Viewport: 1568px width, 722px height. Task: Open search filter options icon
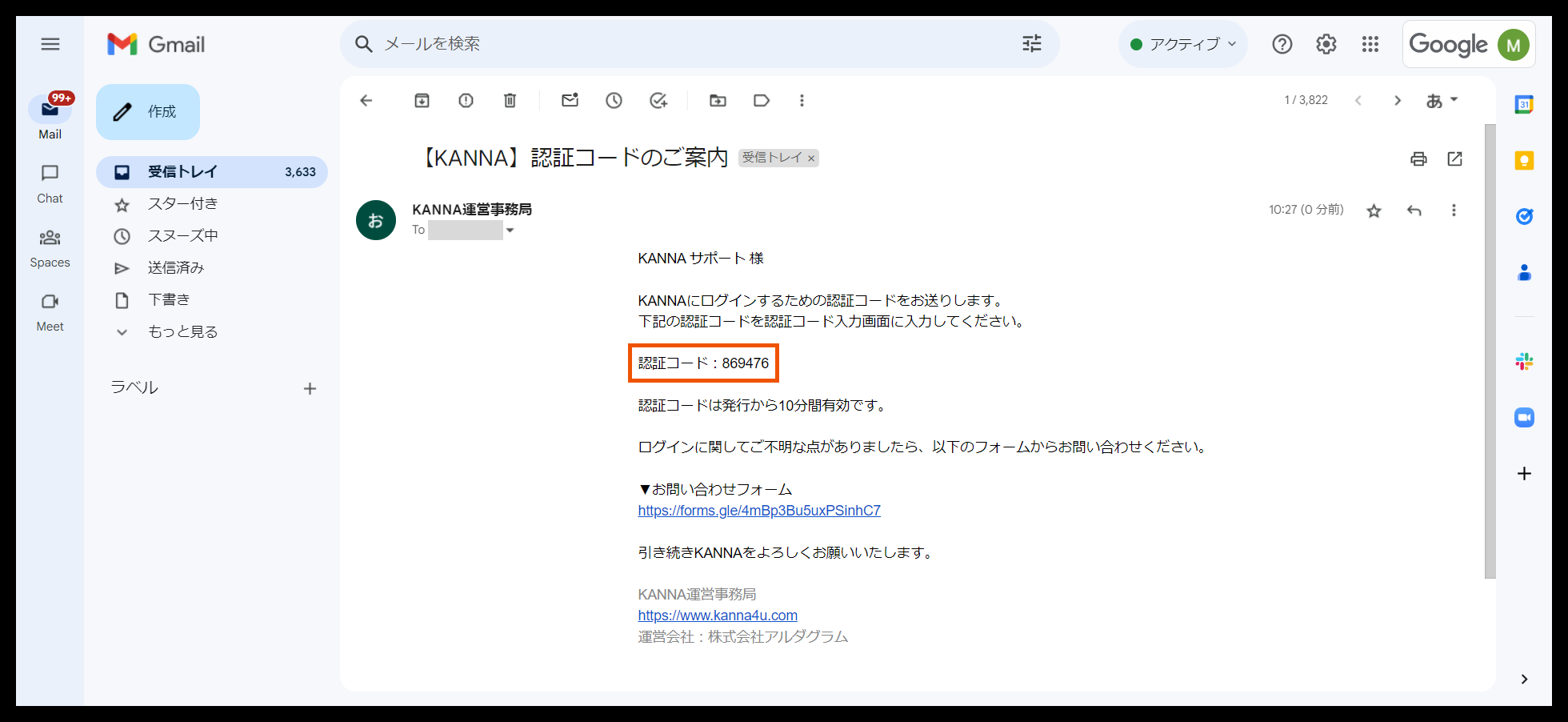pyautogui.click(x=1032, y=44)
